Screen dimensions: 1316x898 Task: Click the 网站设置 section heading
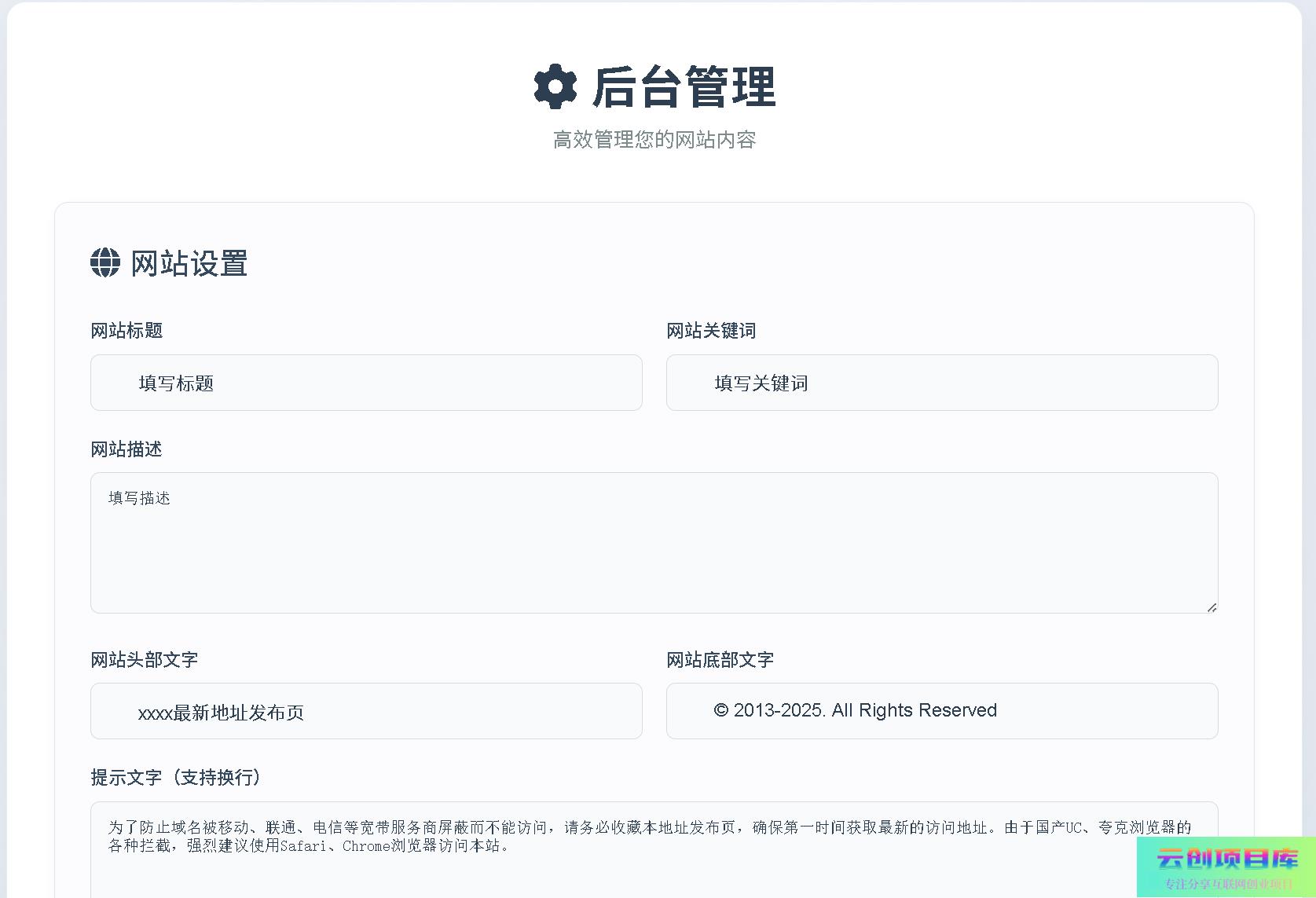click(189, 263)
